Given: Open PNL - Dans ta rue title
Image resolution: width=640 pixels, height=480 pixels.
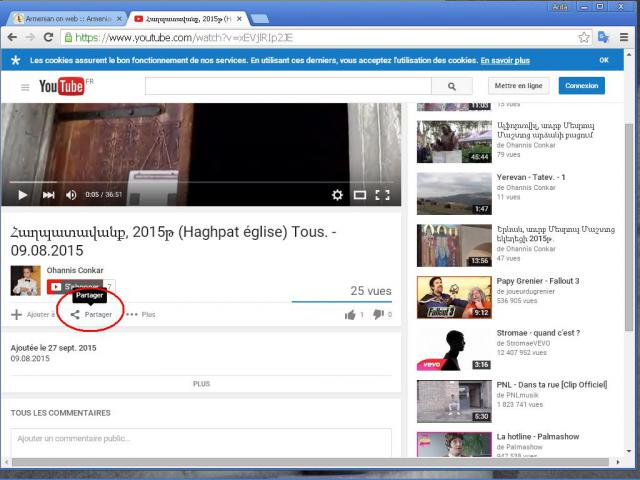Looking at the screenshot, I should (x=552, y=384).
